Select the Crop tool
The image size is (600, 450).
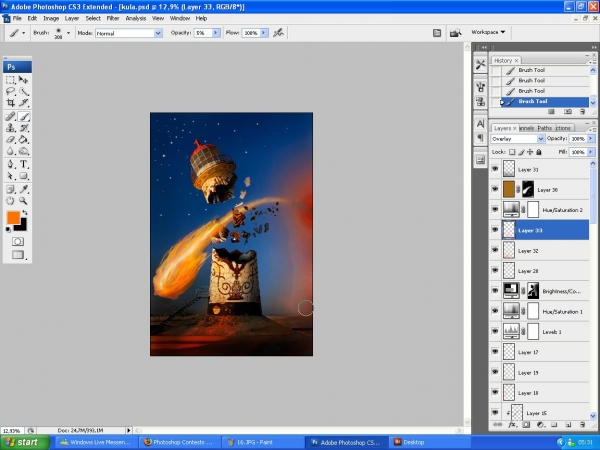(x=10, y=103)
